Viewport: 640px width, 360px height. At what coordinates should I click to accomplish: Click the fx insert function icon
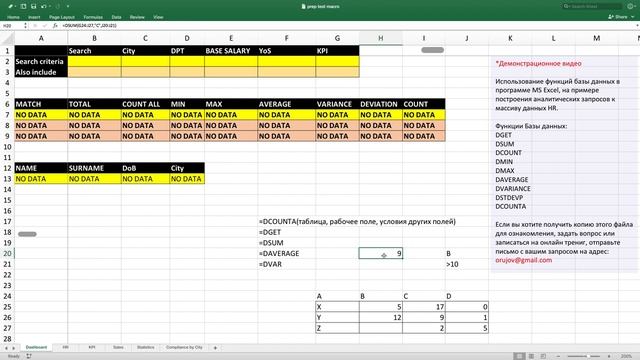[55, 26]
